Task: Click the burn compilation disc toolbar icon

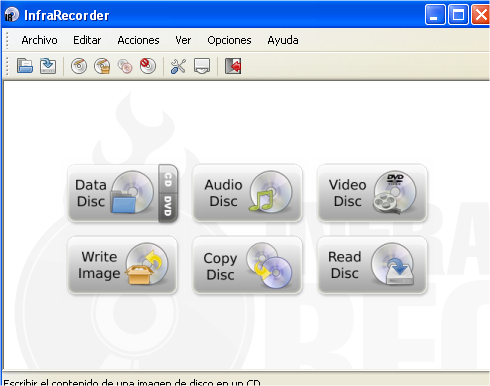Action: tap(79, 66)
